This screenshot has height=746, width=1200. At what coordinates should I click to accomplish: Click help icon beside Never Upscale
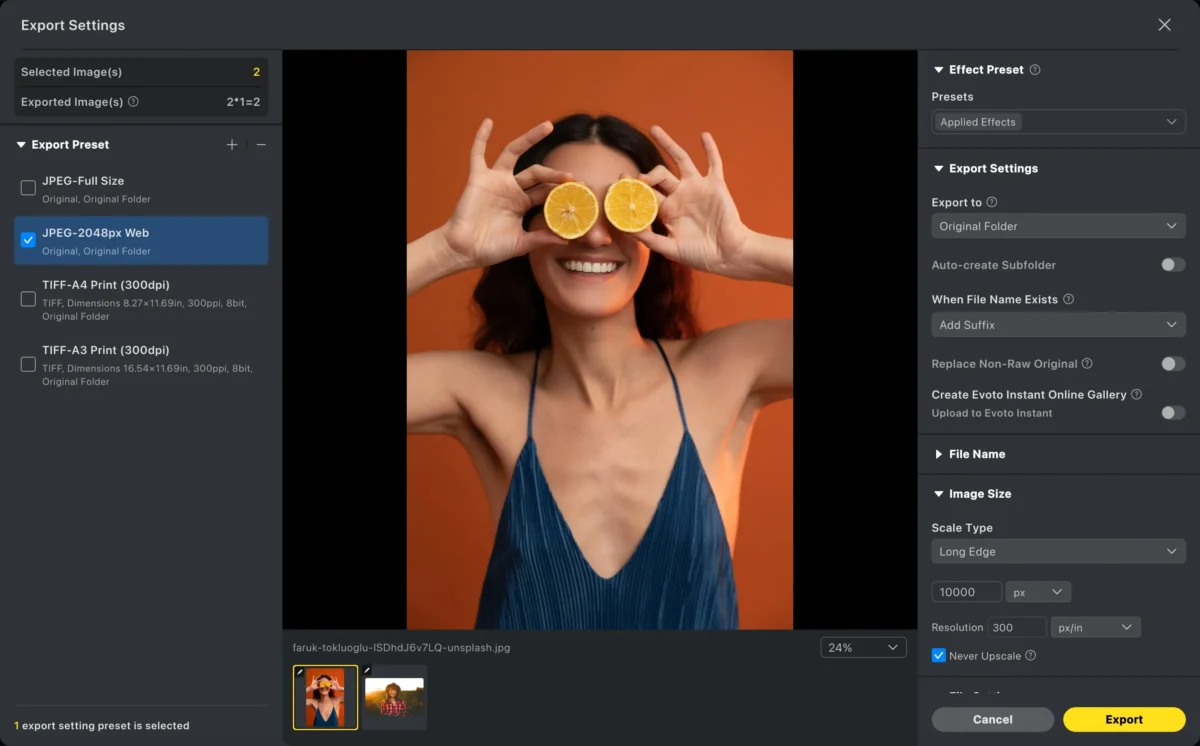point(1030,656)
